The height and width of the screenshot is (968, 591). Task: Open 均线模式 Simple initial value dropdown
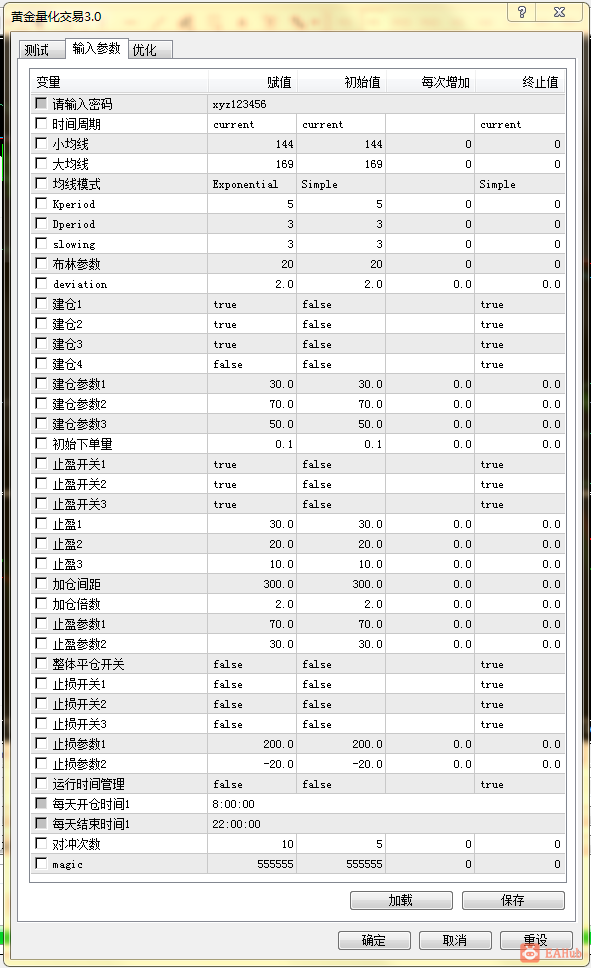pyautogui.click(x=341, y=184)
